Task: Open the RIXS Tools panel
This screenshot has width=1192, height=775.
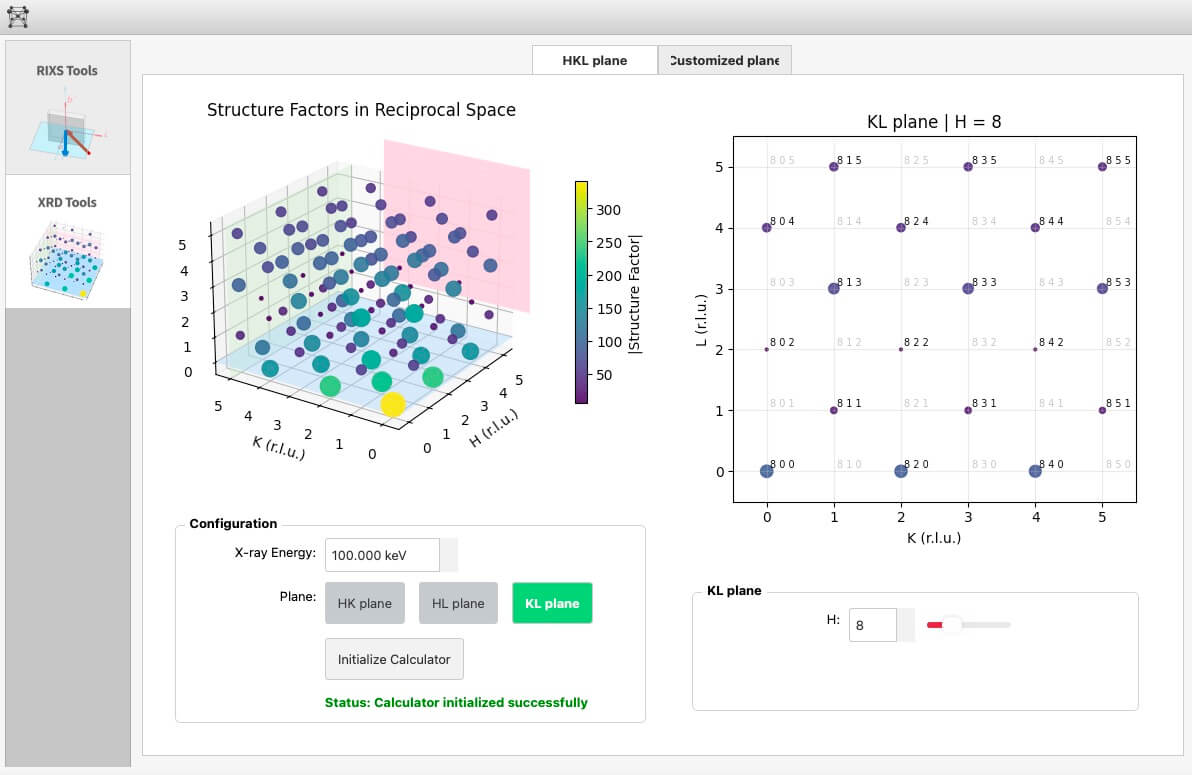Action: point(67,108)
